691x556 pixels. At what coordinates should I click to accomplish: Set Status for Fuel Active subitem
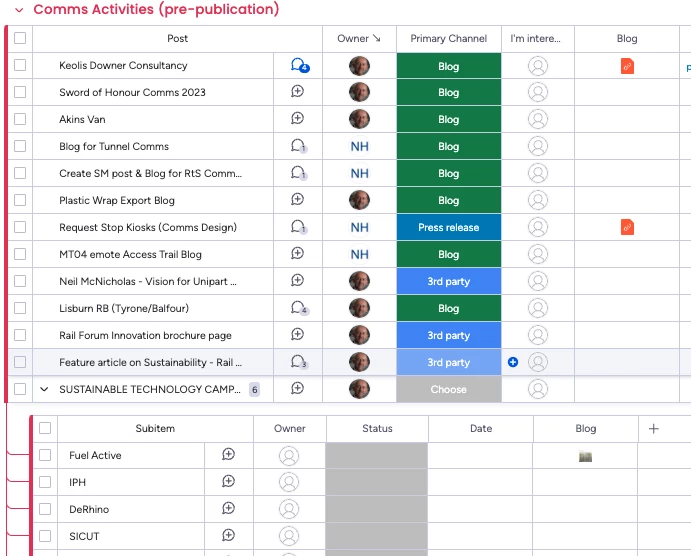click(377, 456)
